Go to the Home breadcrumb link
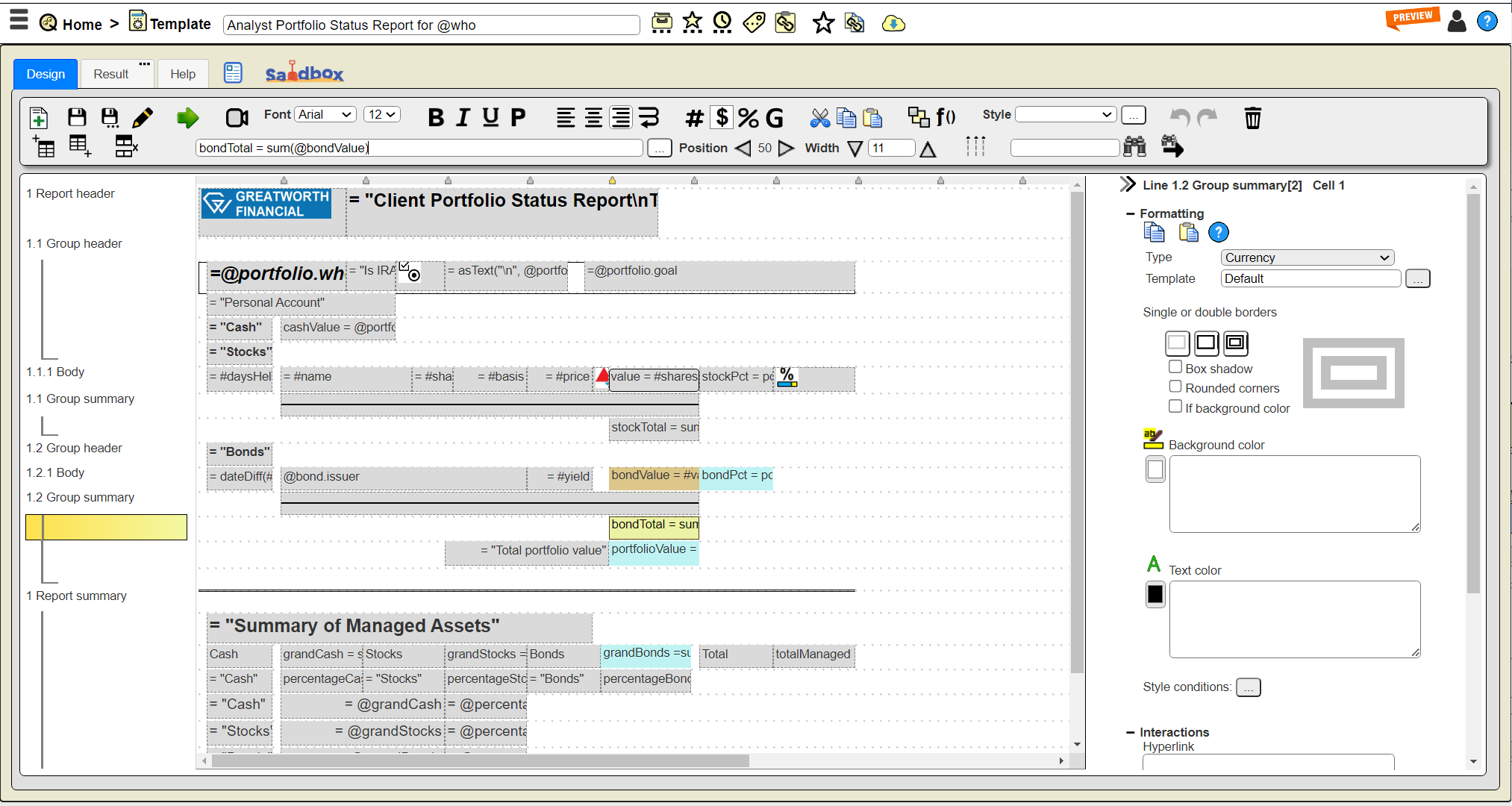Image resolution: width=1512 pixels, height=806 pixels. click(x=82, y=24)
